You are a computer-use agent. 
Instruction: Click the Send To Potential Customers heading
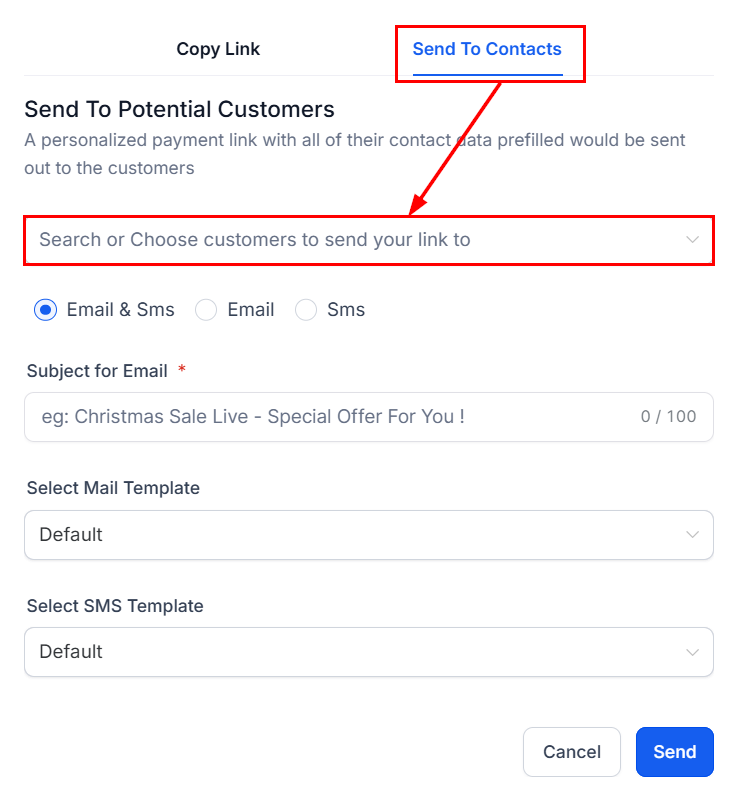click(179, 109)
